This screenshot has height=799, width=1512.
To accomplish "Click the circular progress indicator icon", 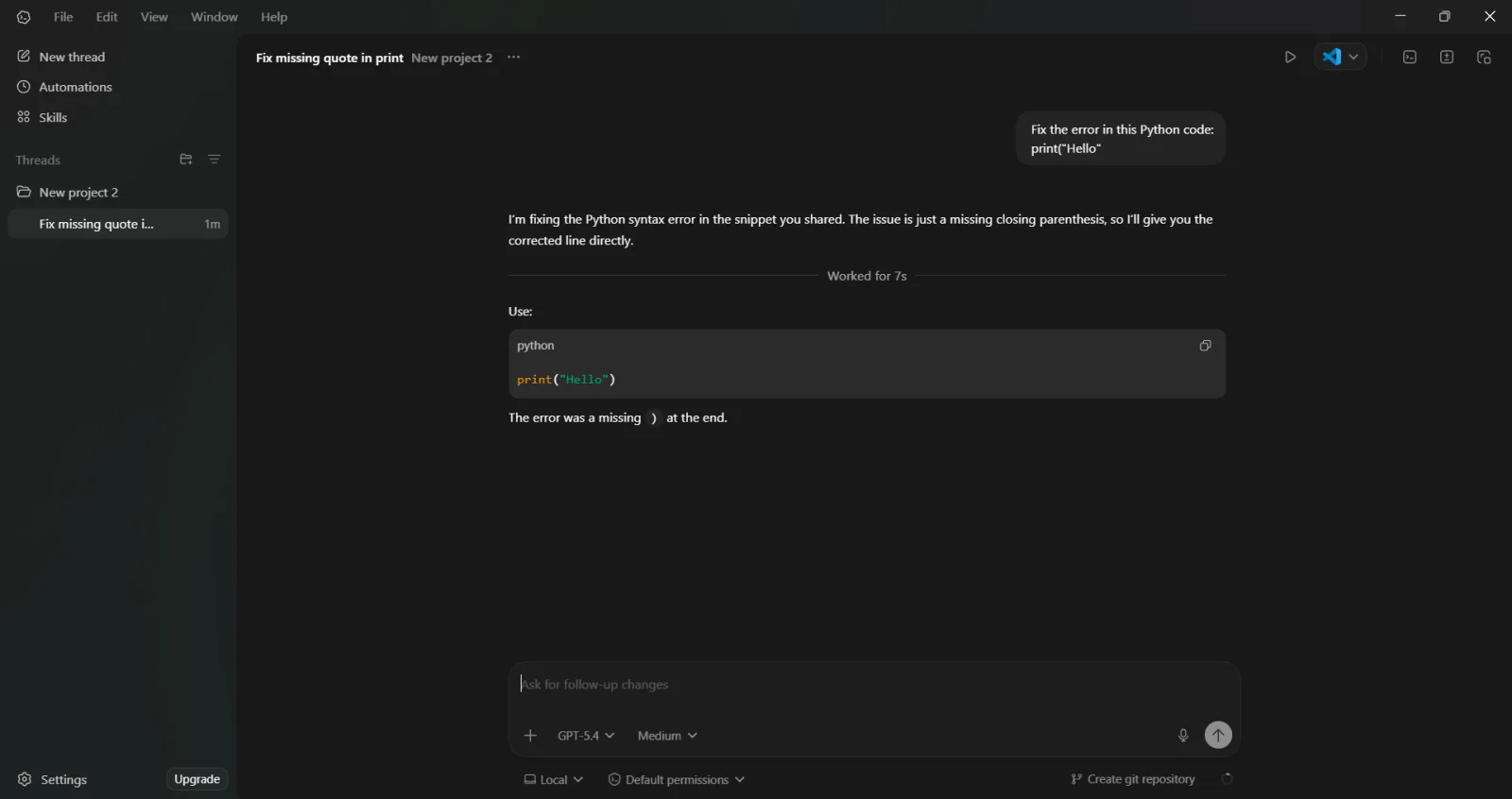I will [x=1228, y=779].
